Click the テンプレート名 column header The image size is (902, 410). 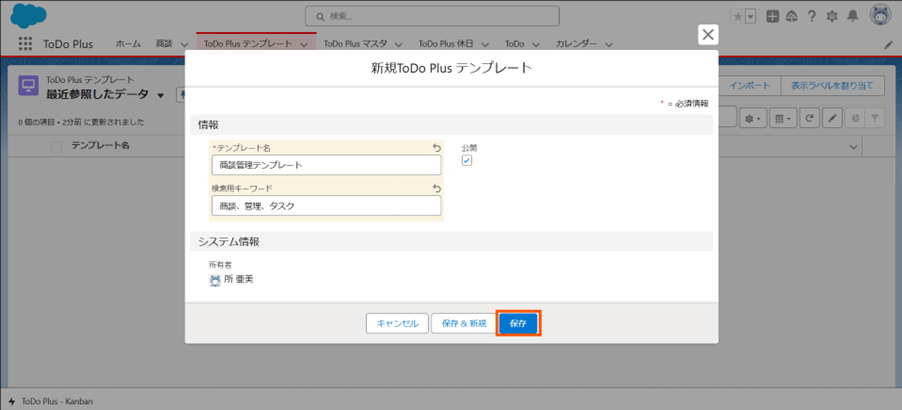pyautogui.click(x=100, y=146)
